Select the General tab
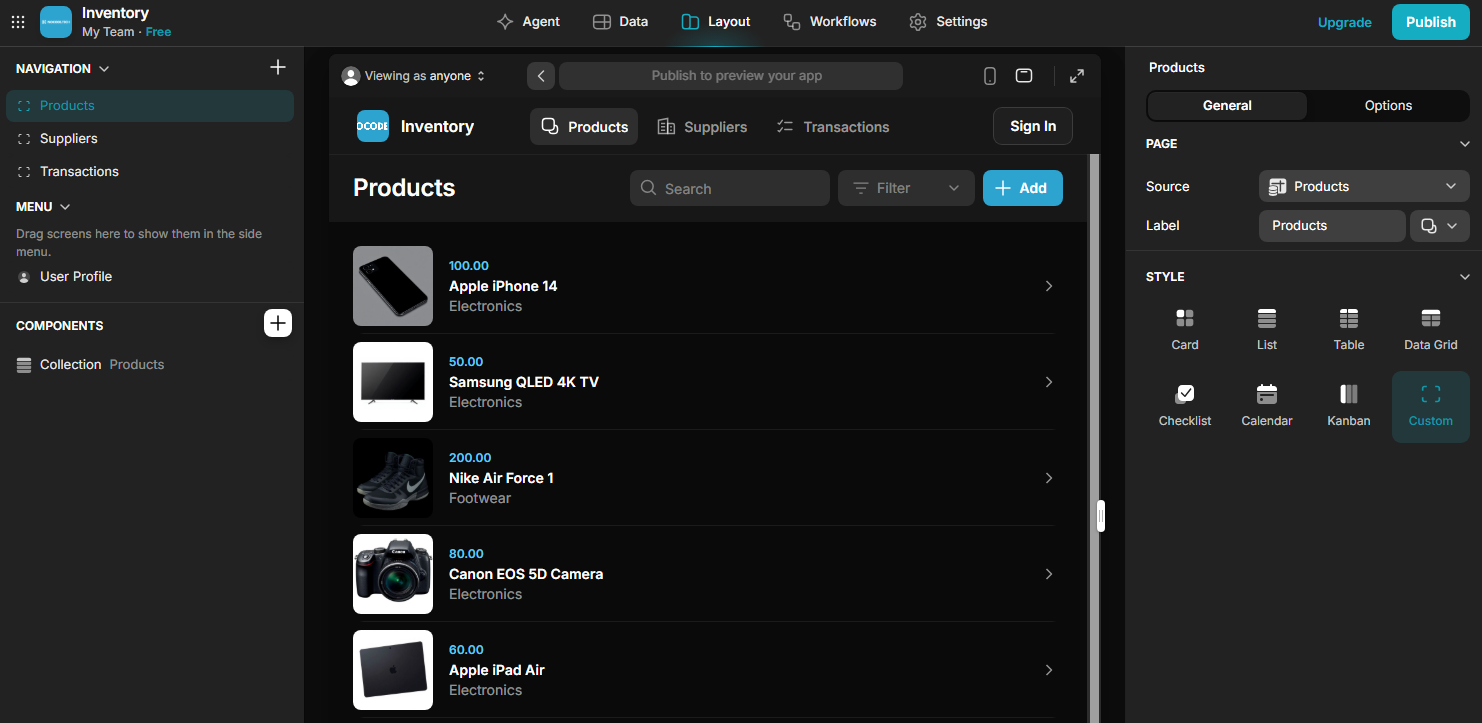The height and width of the screenshot is (723, 1482). pos(1227,106)
